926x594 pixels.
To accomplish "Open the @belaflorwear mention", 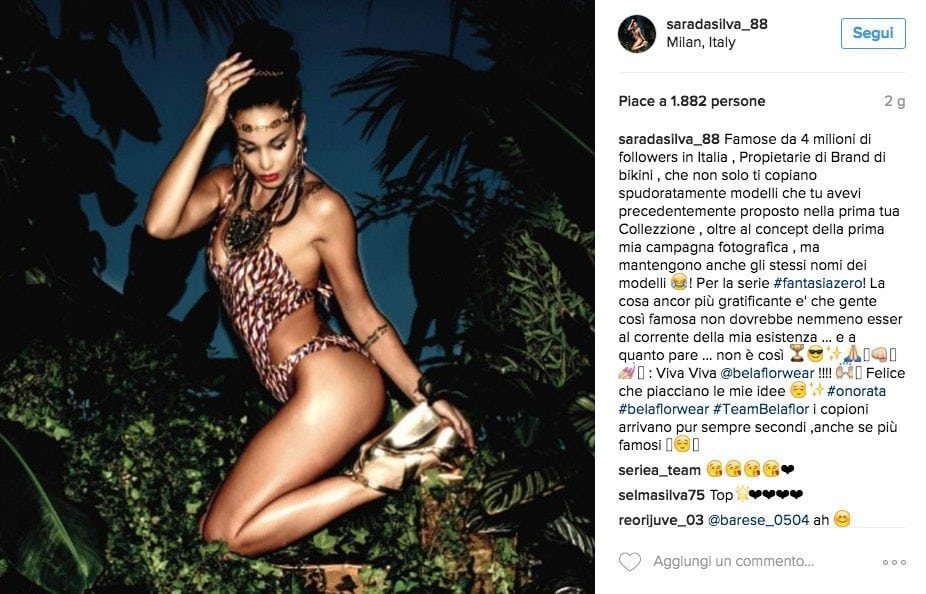I will [768, 373].
